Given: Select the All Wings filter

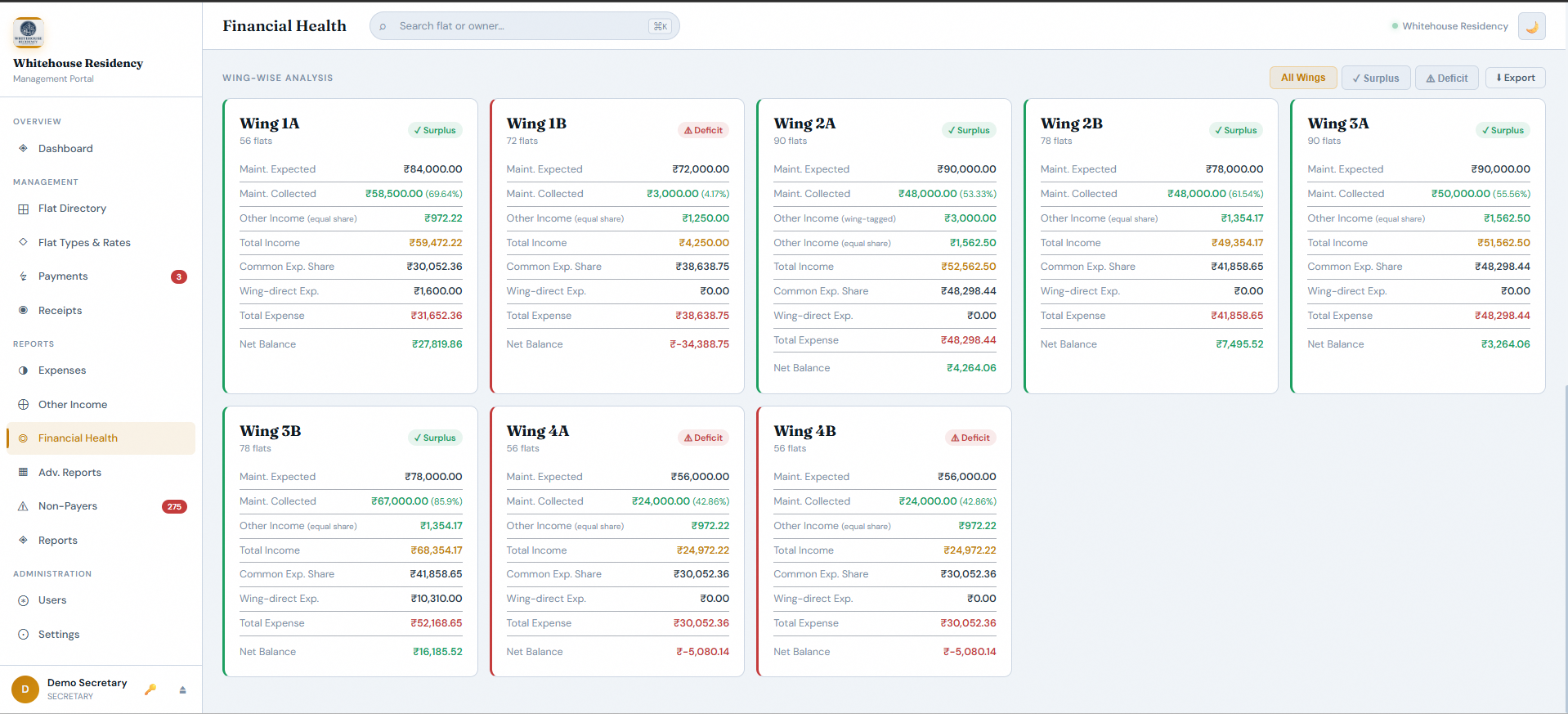Looking at the screenshot, I should pyautogui.click(x=1302, y=78).
